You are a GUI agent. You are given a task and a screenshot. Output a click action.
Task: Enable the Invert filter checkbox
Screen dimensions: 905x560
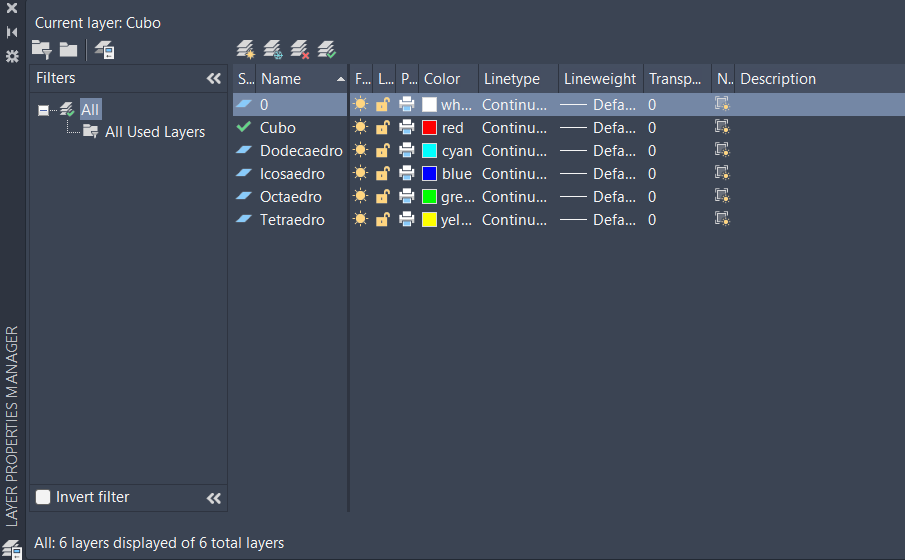[x=43, y=497]
